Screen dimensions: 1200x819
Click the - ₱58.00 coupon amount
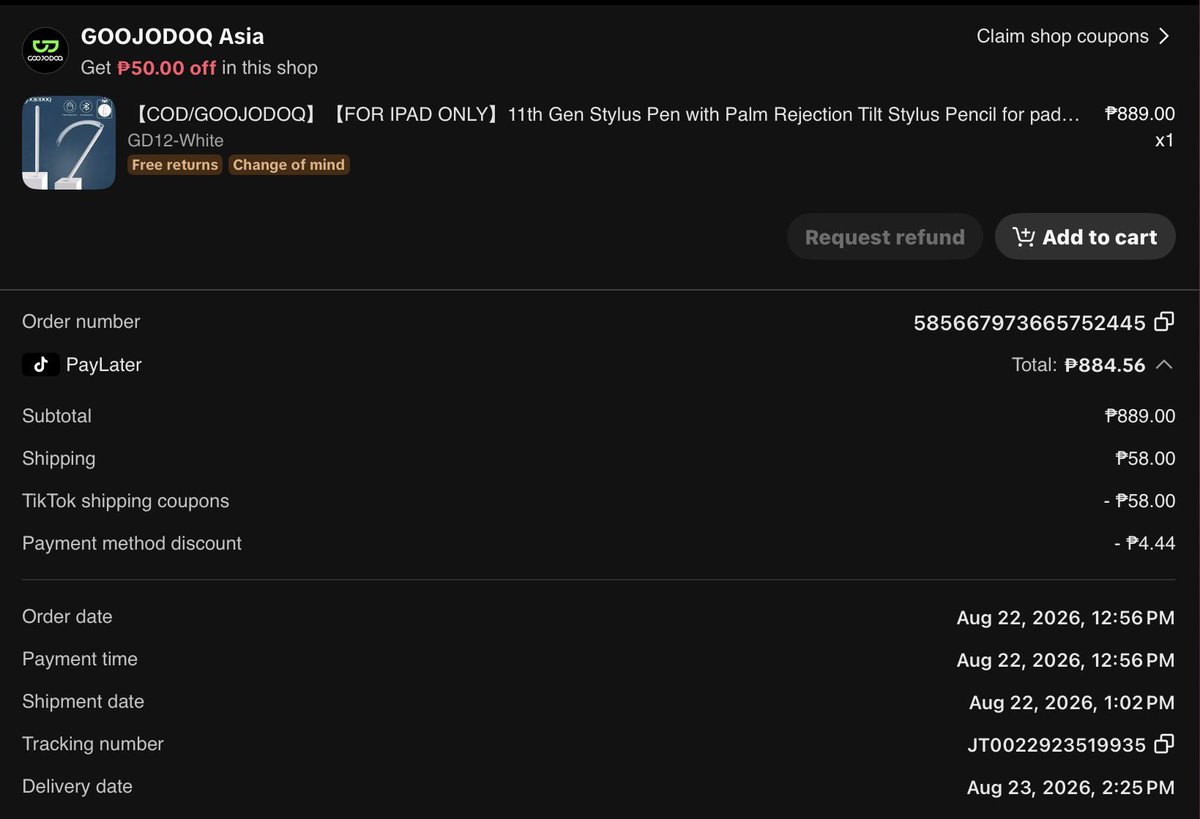pos(1139,501)
